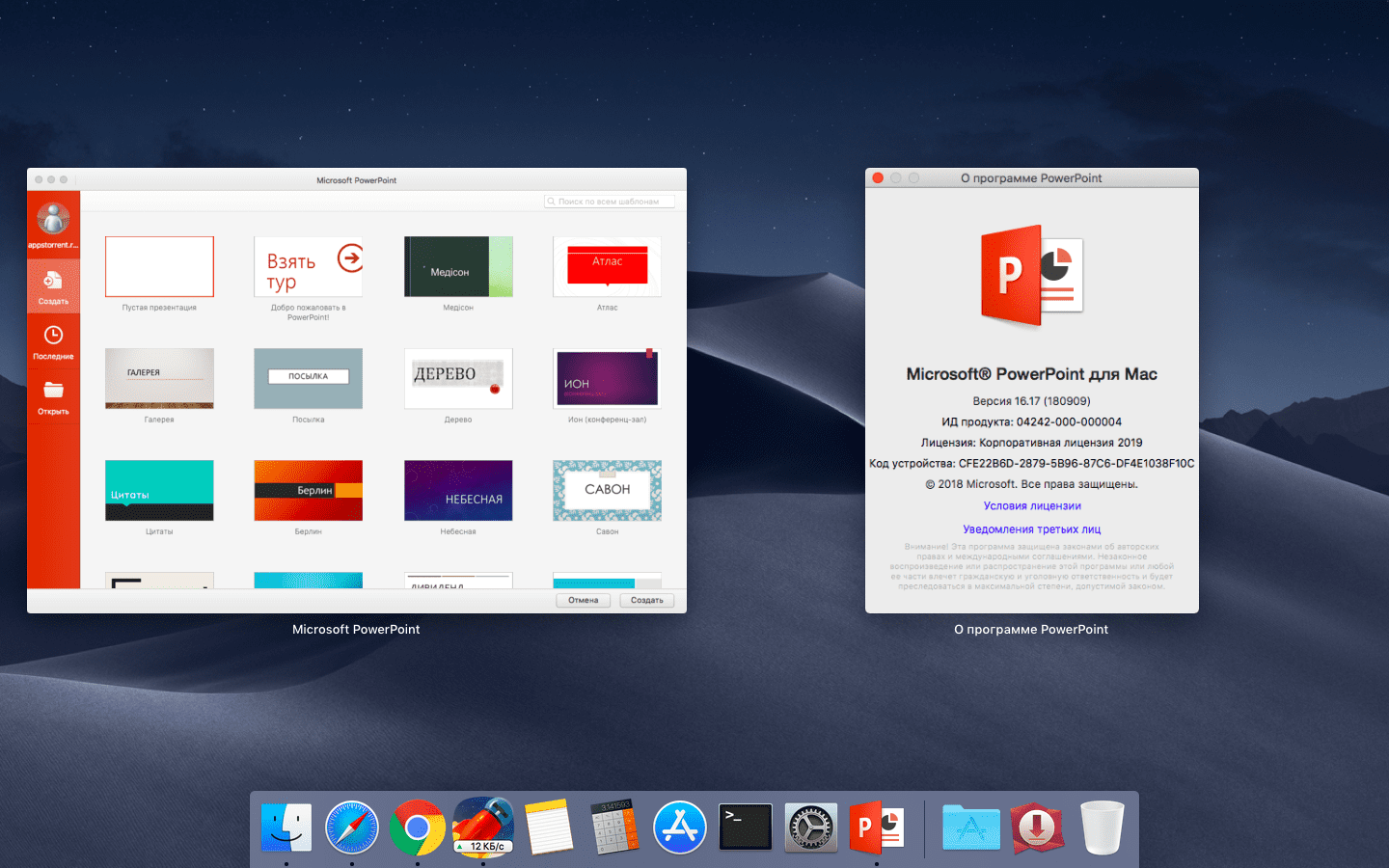The width and height of the screenshot is (1389, 868).
Task: Select the orange Берлин template
Action: click(x=309, y=490)
